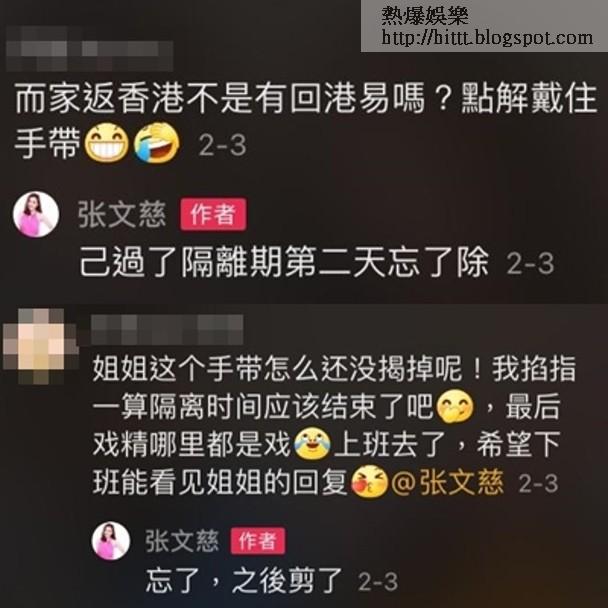The height and width of the screenshot is (608, 608).
Task: Select comment text 而家返香港不是有回港易嗎
Action: point(220,99)
